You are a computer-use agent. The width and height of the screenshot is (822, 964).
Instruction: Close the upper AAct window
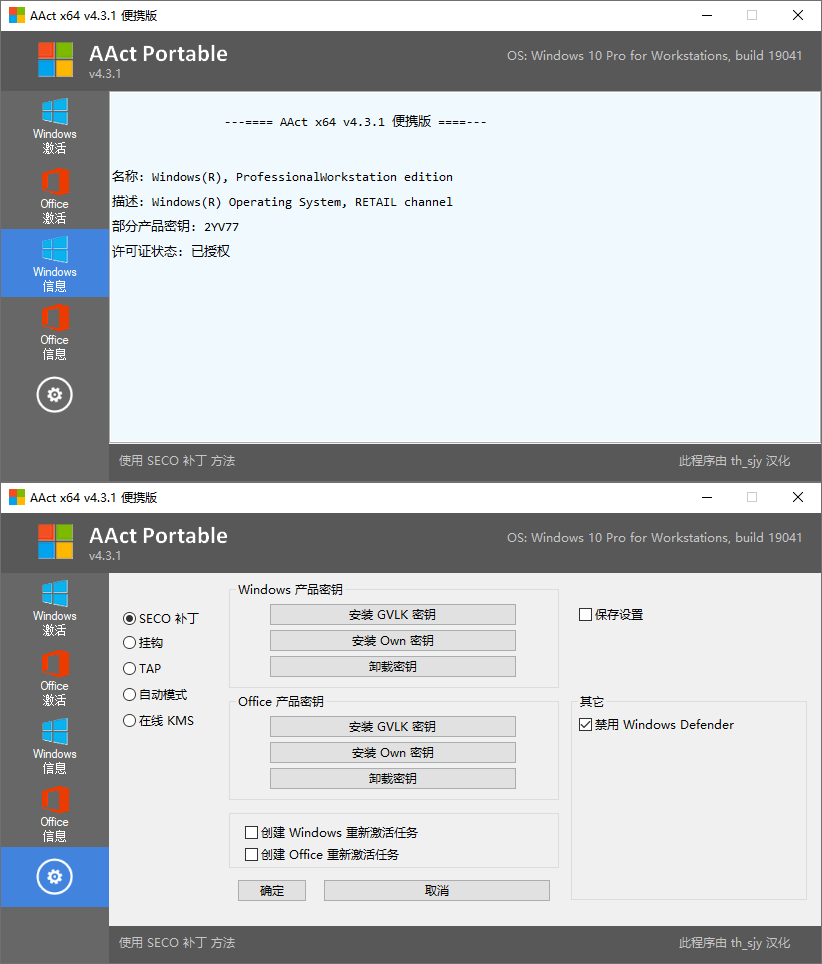coord(797,15)
